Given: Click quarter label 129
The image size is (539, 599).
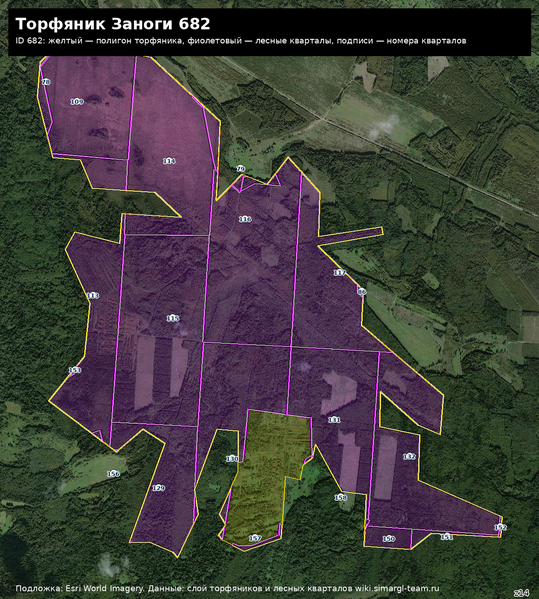Looking at the screenshot, I should [x=159, y=488].
